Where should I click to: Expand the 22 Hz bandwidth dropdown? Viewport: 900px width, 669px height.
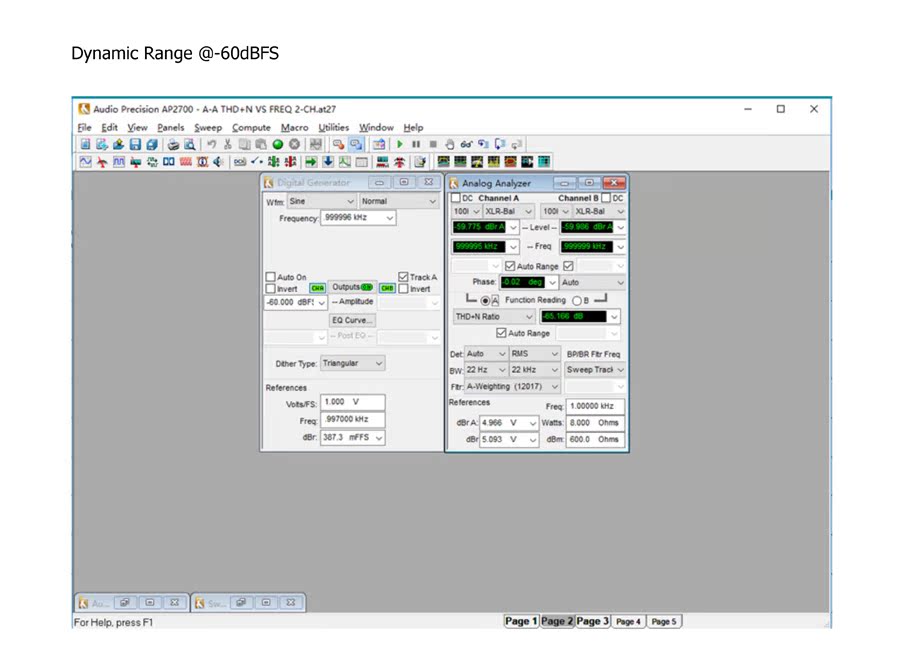(486, 370)
